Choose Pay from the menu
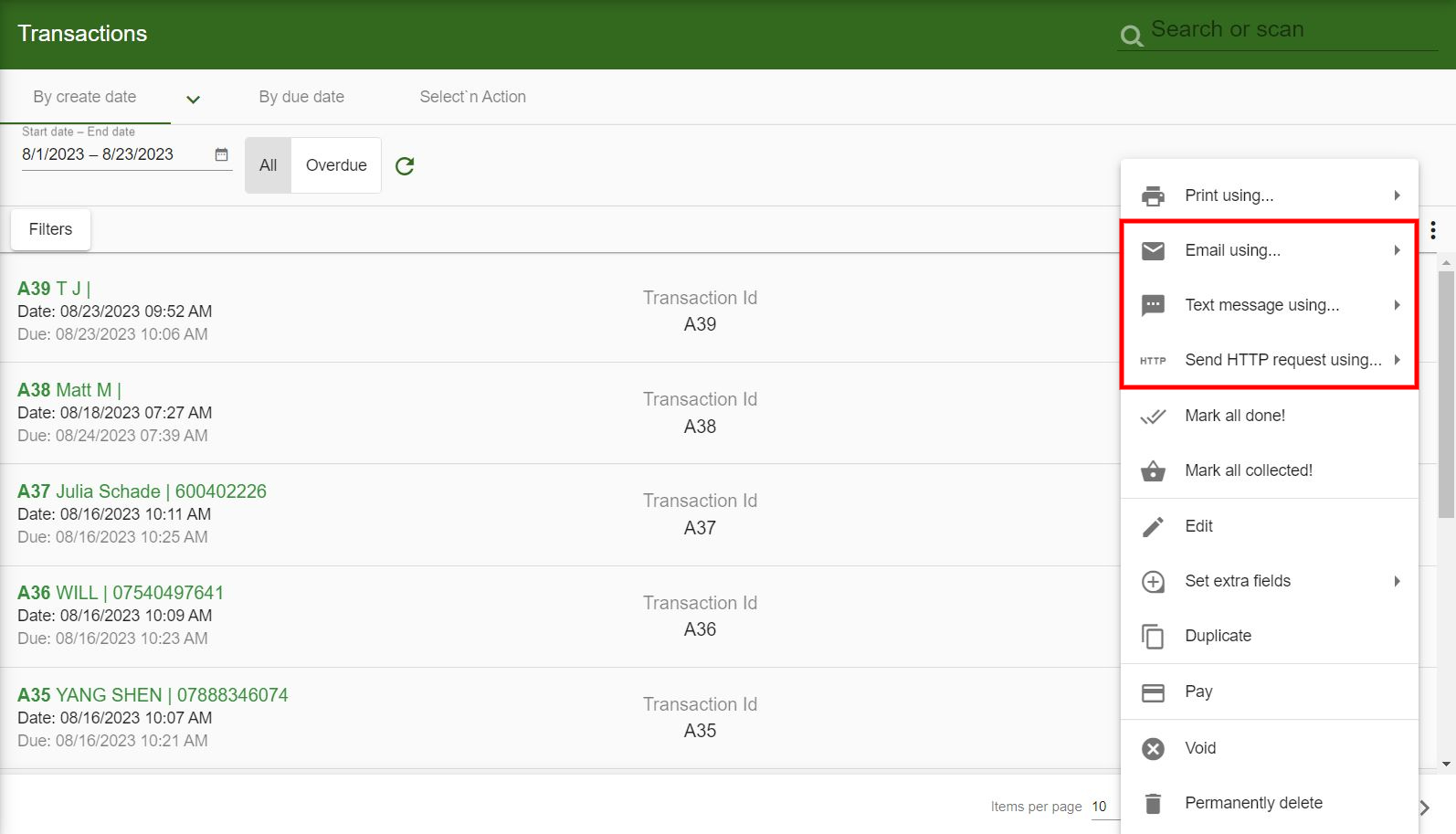The height and width of the screenshot is (834, 1456). [1270, 691]
